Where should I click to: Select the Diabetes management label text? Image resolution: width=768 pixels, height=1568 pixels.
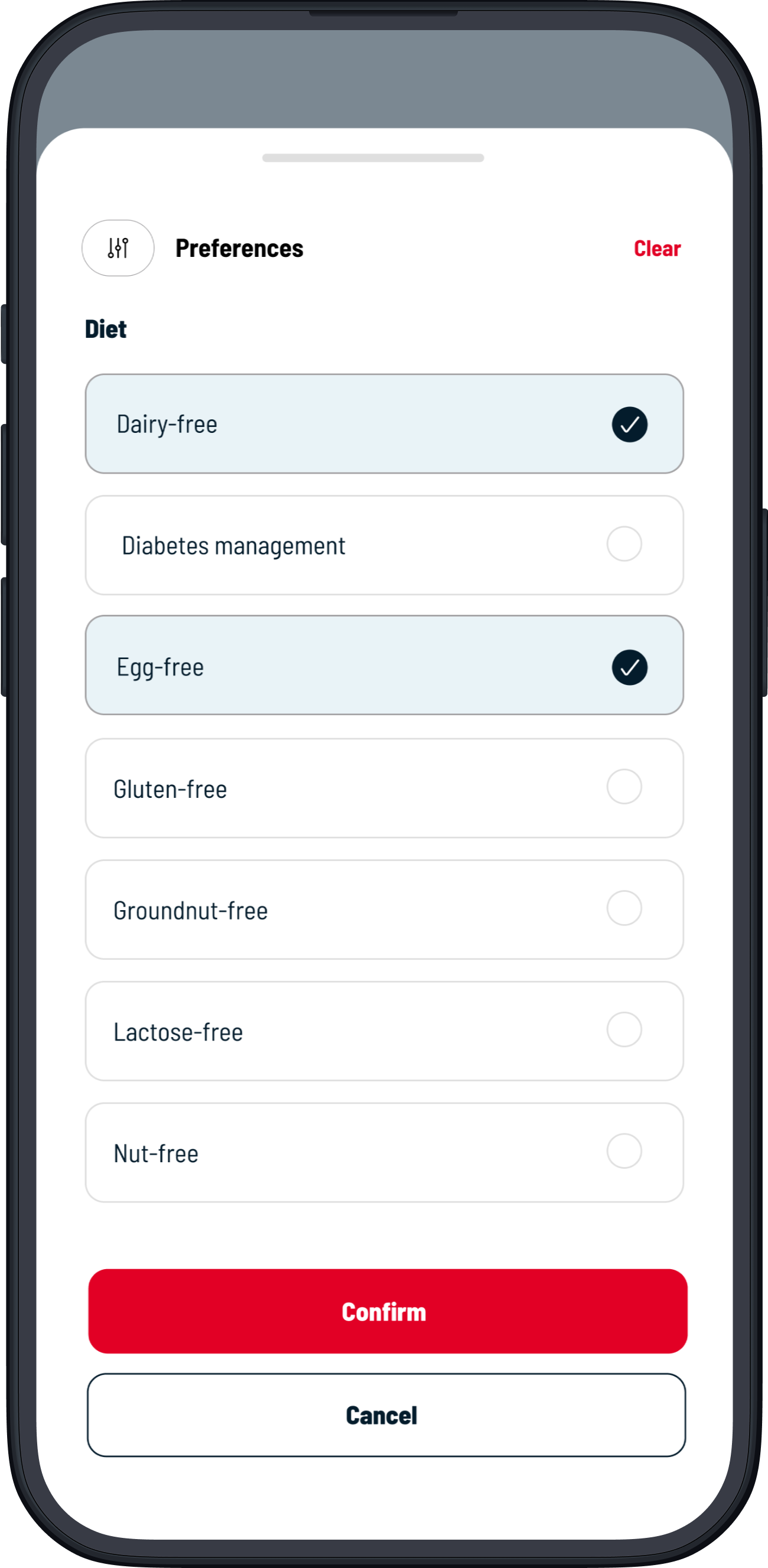pos(233,545)
